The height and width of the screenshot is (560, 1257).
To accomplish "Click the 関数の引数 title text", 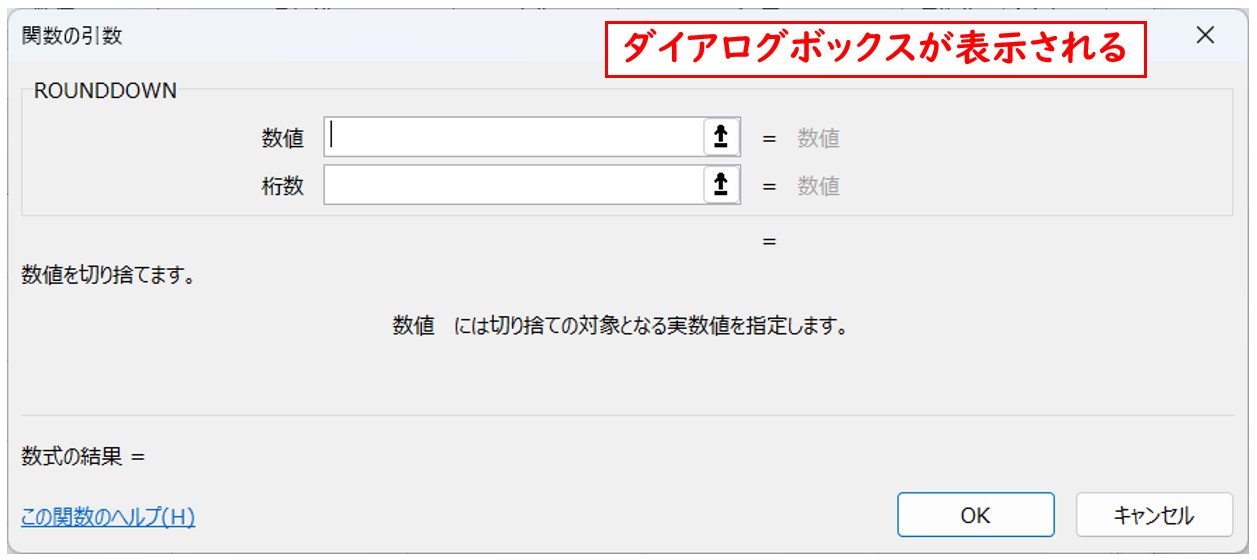I will 72,36.
